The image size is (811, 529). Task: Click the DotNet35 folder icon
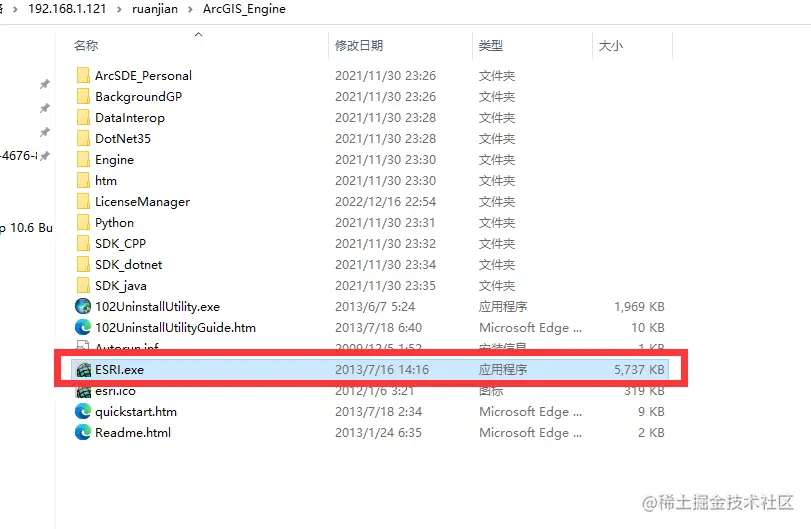(83, 139)
